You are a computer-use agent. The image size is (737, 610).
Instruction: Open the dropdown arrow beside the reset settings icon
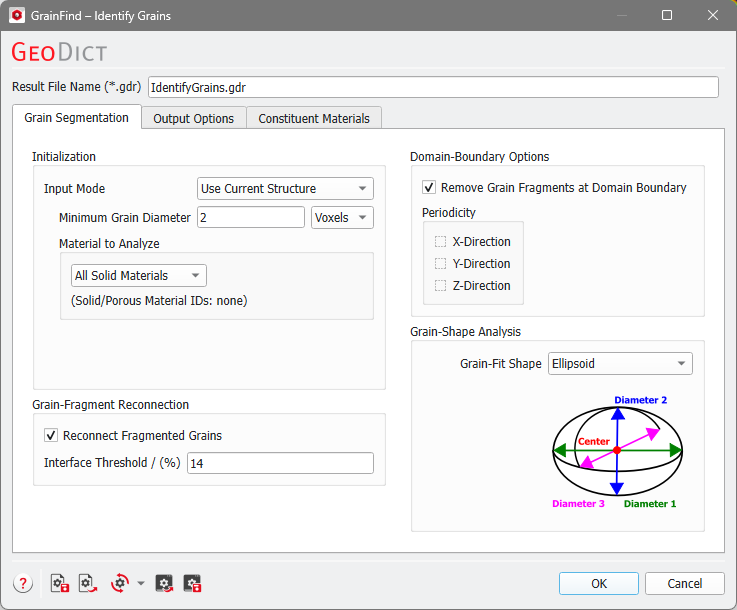141,584
